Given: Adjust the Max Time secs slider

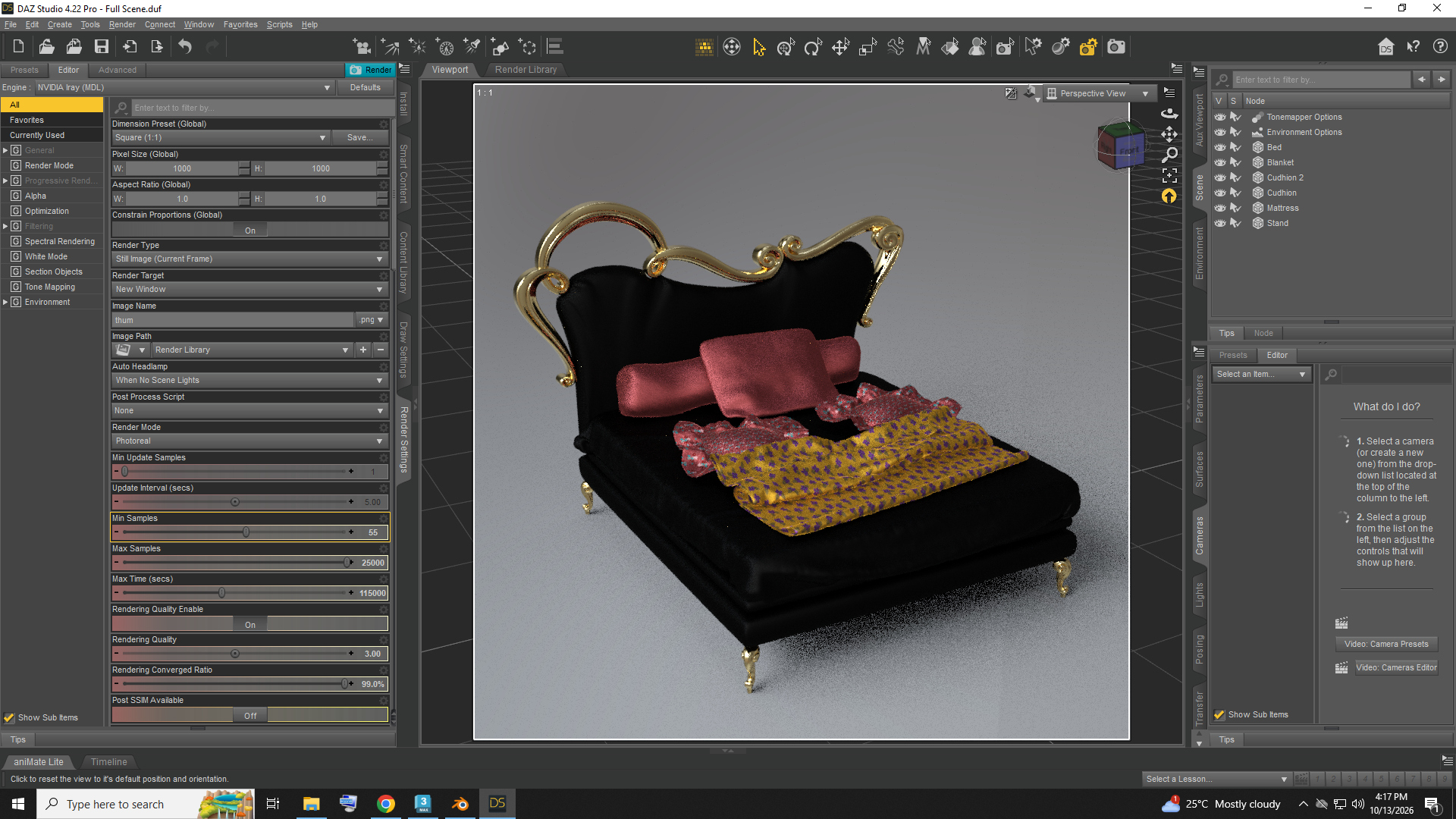Looking at the screenshot, I should 221,593.
